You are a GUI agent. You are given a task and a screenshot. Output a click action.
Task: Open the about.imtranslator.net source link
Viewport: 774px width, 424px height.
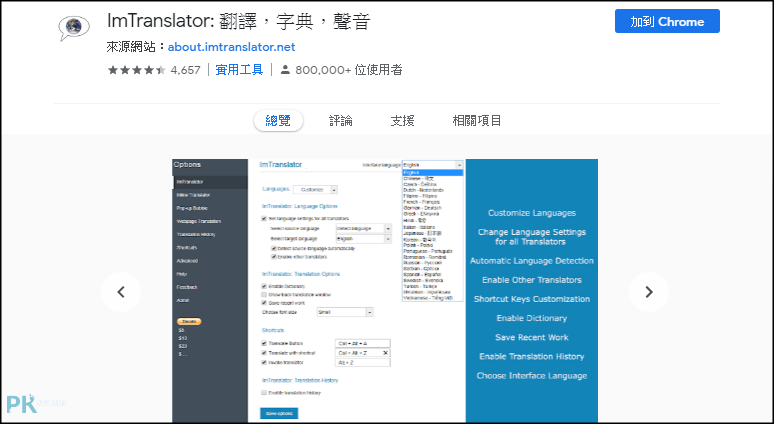(x=232, y=47)
